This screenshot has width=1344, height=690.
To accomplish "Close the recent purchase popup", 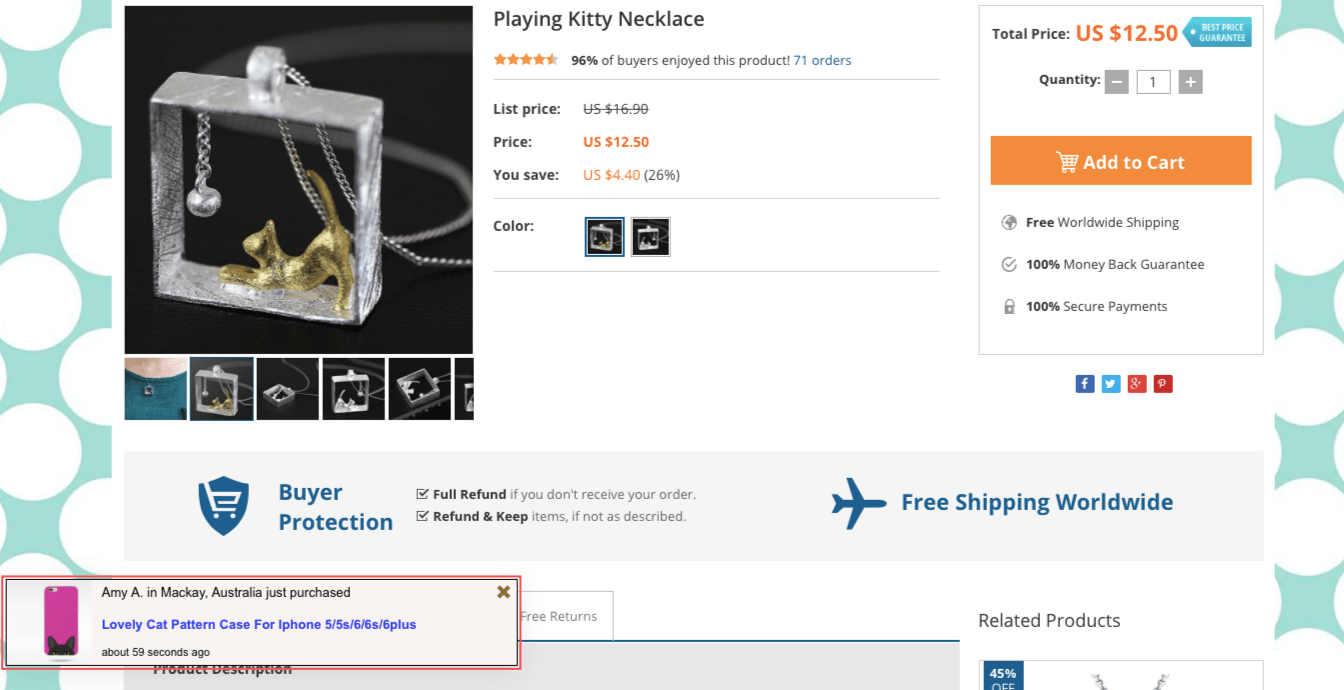I will pyautogui.click(x=504, y=592).
